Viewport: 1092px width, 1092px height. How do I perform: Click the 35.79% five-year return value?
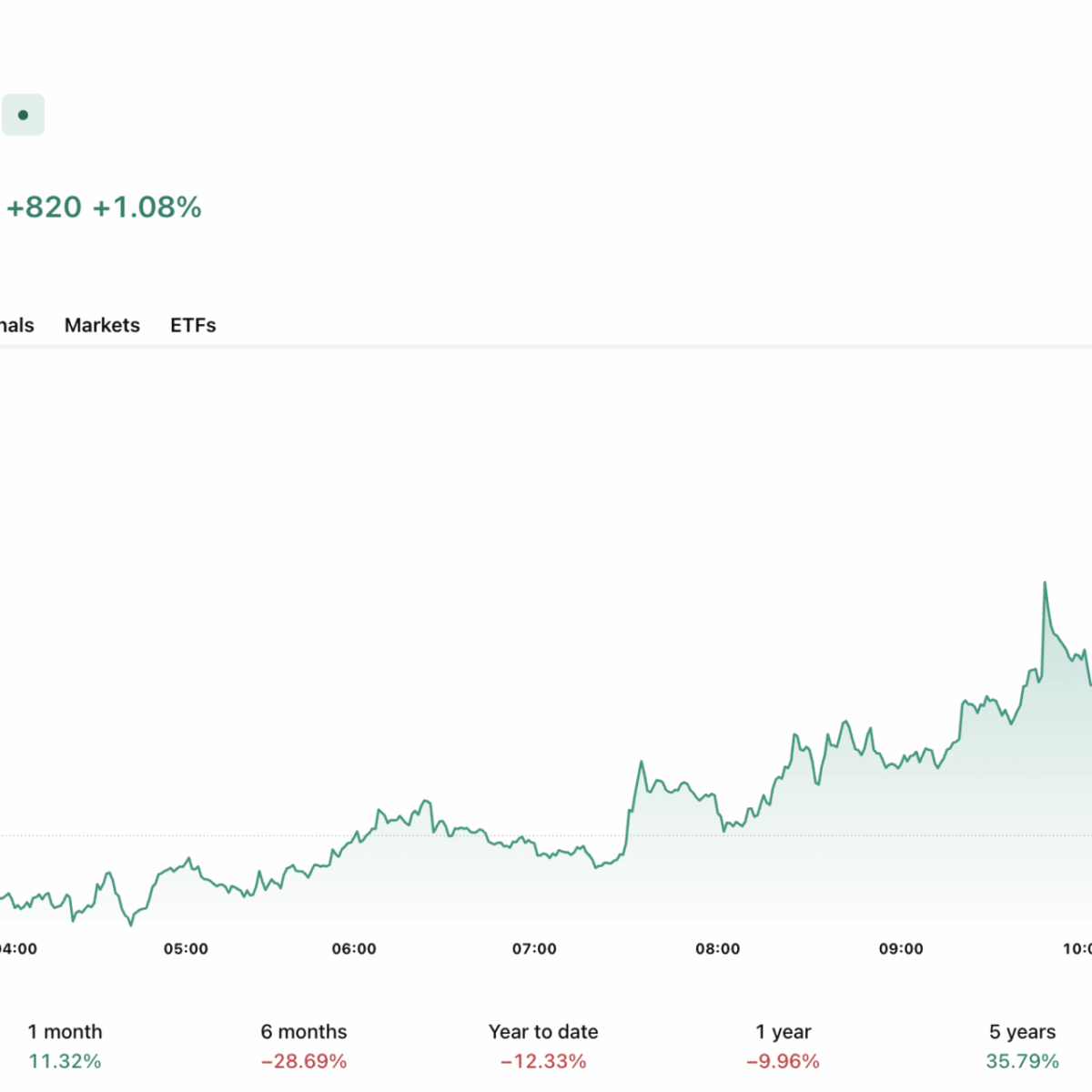coord(1022,1061)
